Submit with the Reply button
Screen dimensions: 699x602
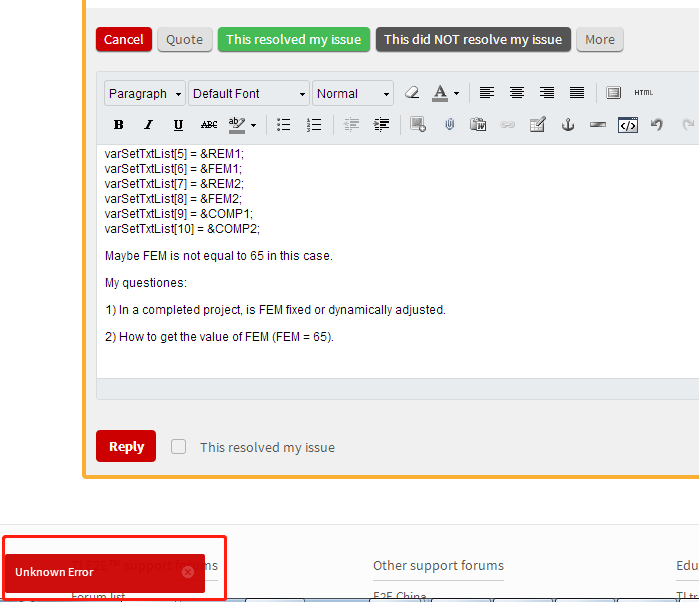(126, 446)
